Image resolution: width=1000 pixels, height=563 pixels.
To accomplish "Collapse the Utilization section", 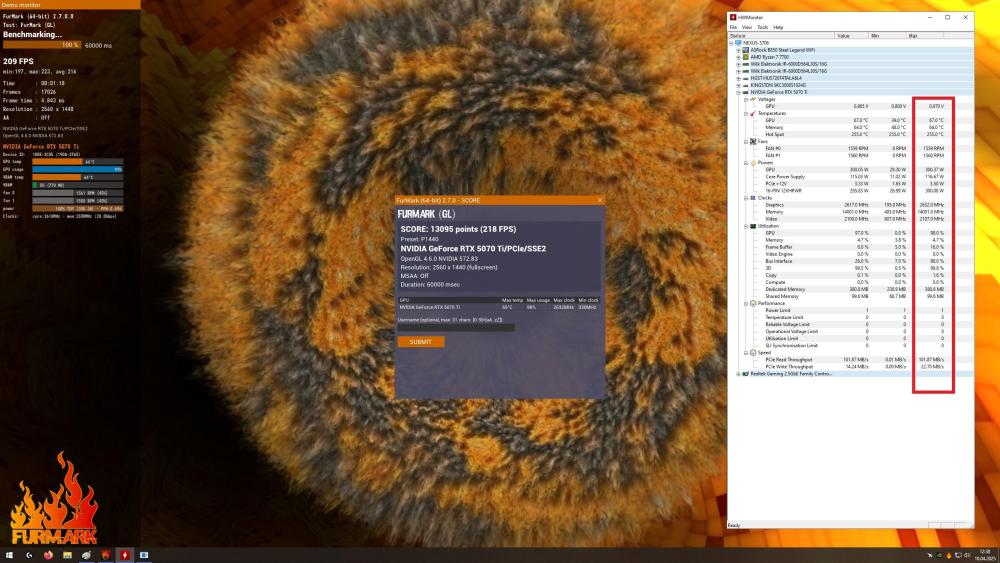I will pos(745,226).
